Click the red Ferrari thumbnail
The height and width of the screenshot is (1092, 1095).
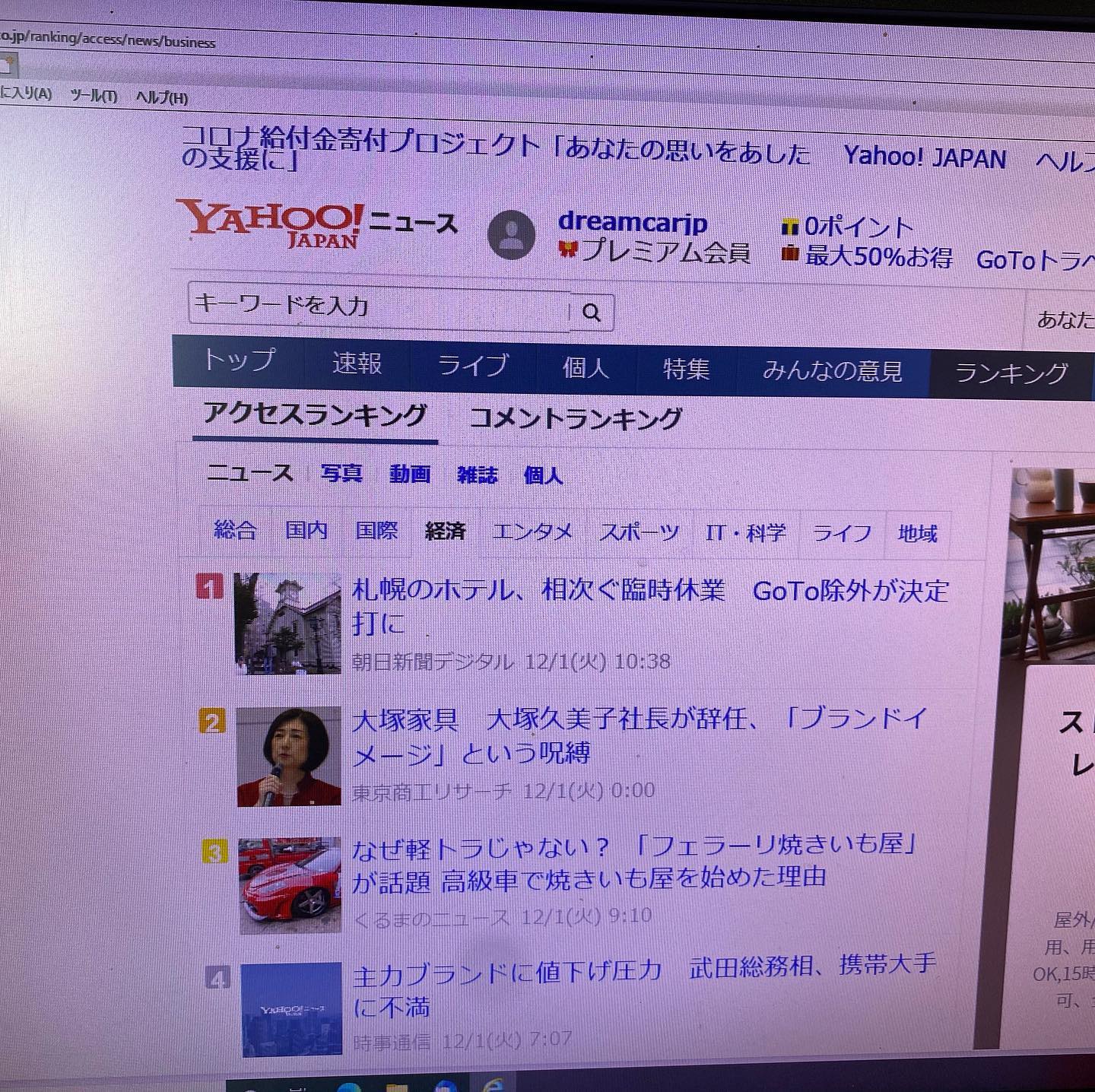point(290,885)
